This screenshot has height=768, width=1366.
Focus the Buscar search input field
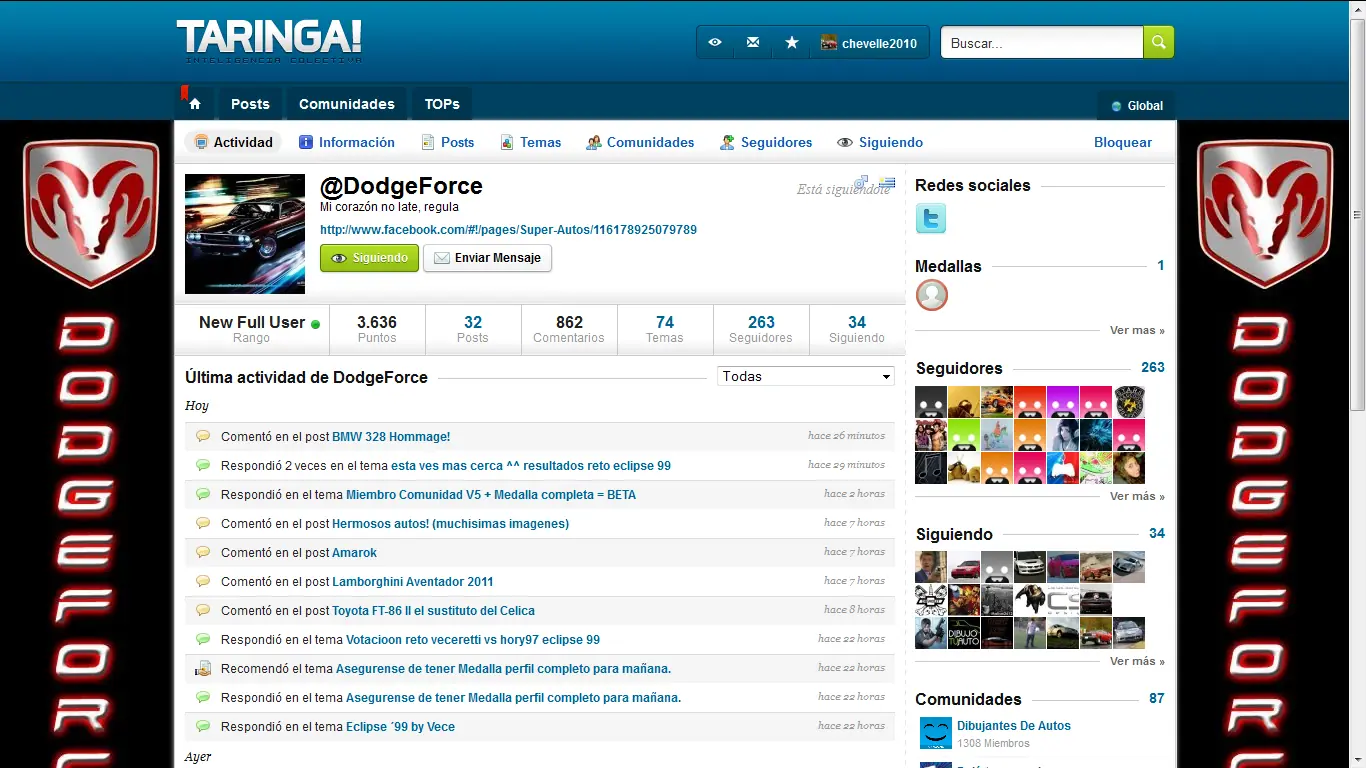(x=1042, y=42)
